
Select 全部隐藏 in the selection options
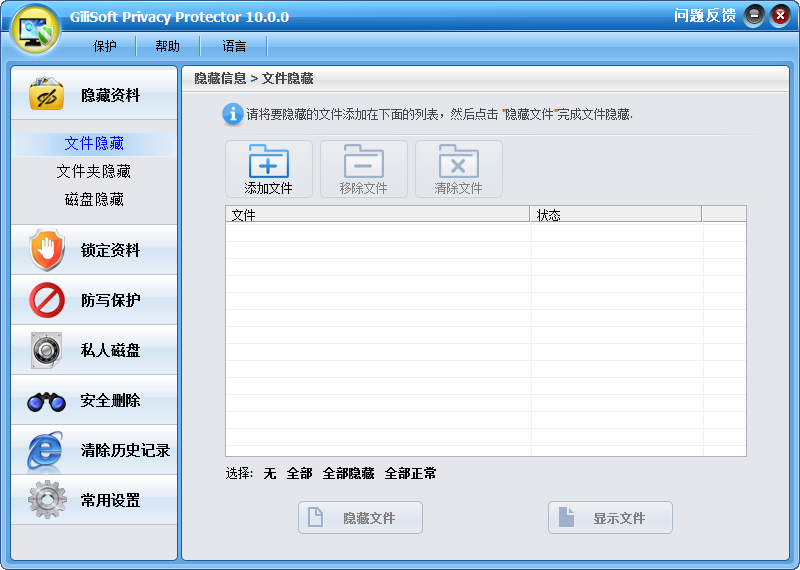point(348,474)
